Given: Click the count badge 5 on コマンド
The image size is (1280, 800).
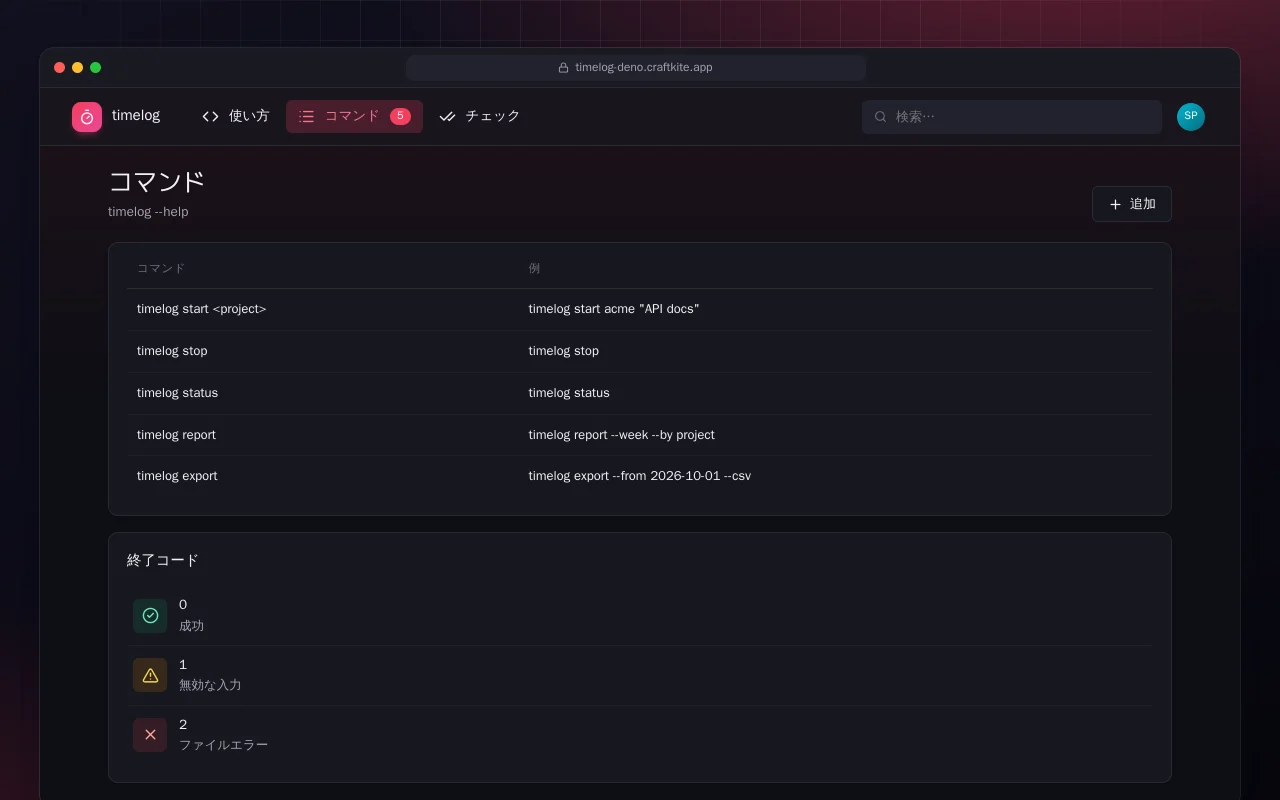Looking at the screenshot, I should 400,116.
